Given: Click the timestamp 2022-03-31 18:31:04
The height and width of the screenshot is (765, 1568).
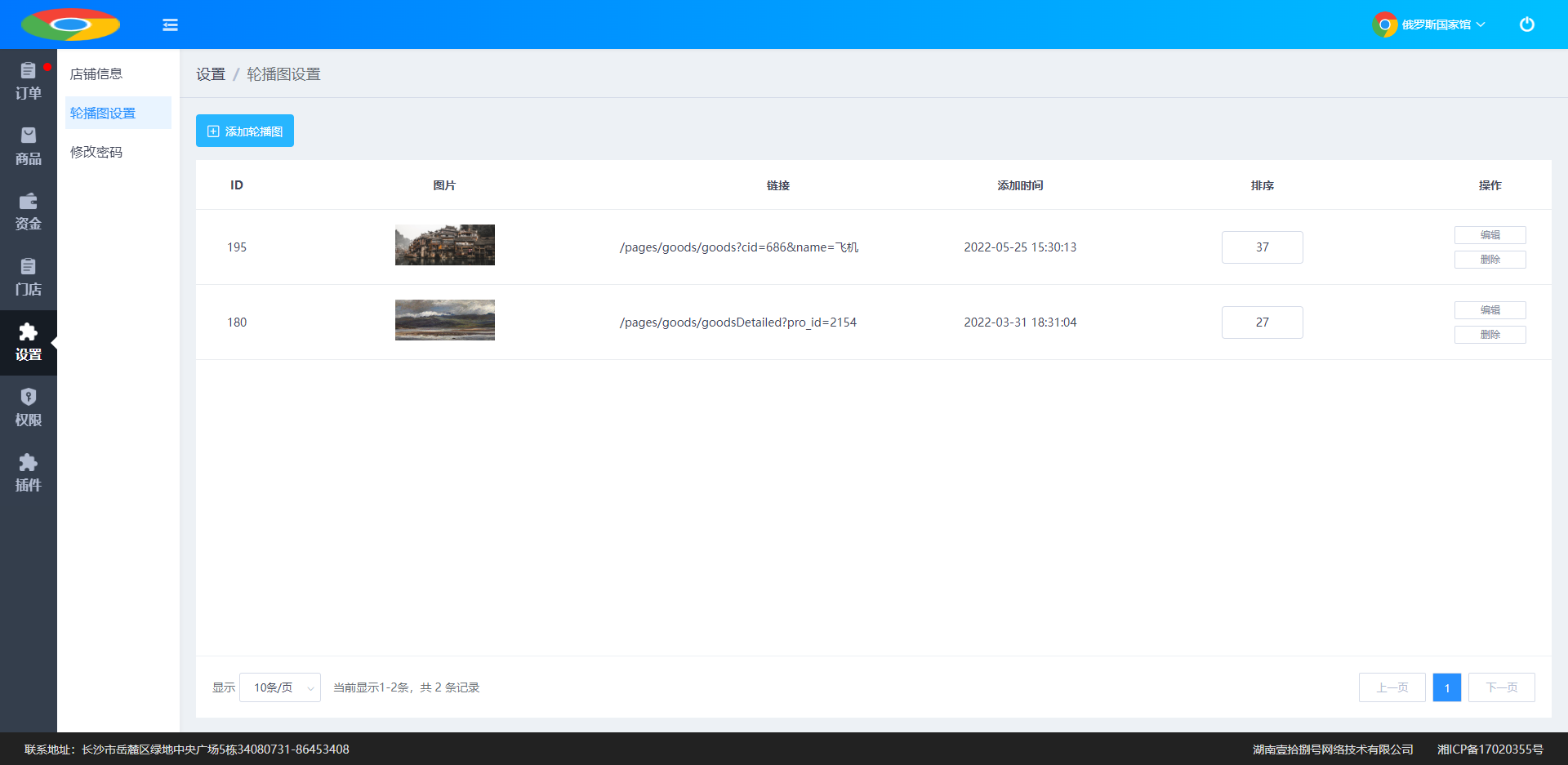Looking at the screenshot, I should coord(1020,322).
